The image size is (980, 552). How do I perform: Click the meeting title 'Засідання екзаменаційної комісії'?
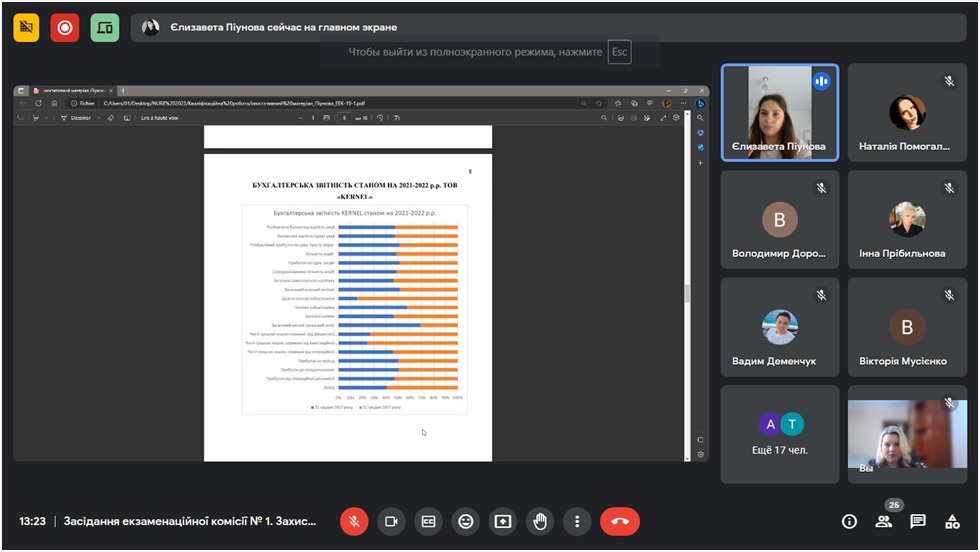click(x=190, y=521)
